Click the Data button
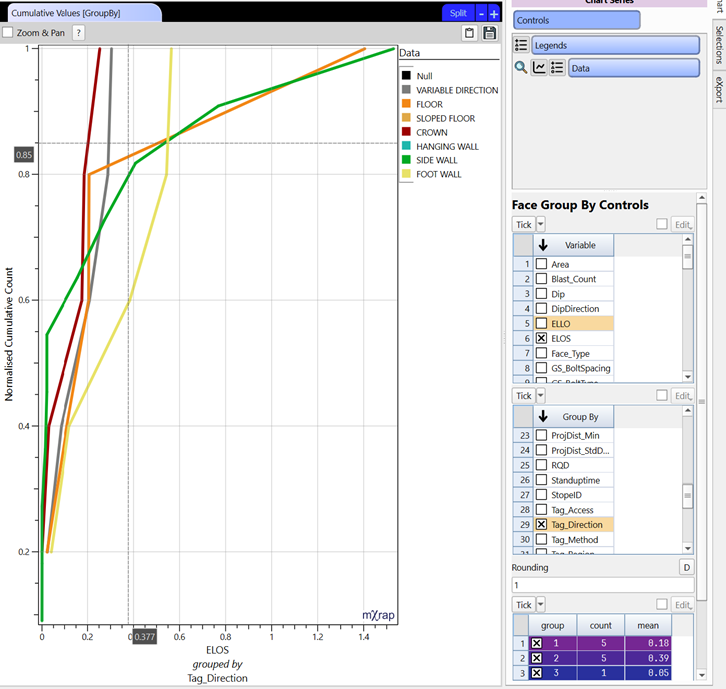 coord(633,68)
